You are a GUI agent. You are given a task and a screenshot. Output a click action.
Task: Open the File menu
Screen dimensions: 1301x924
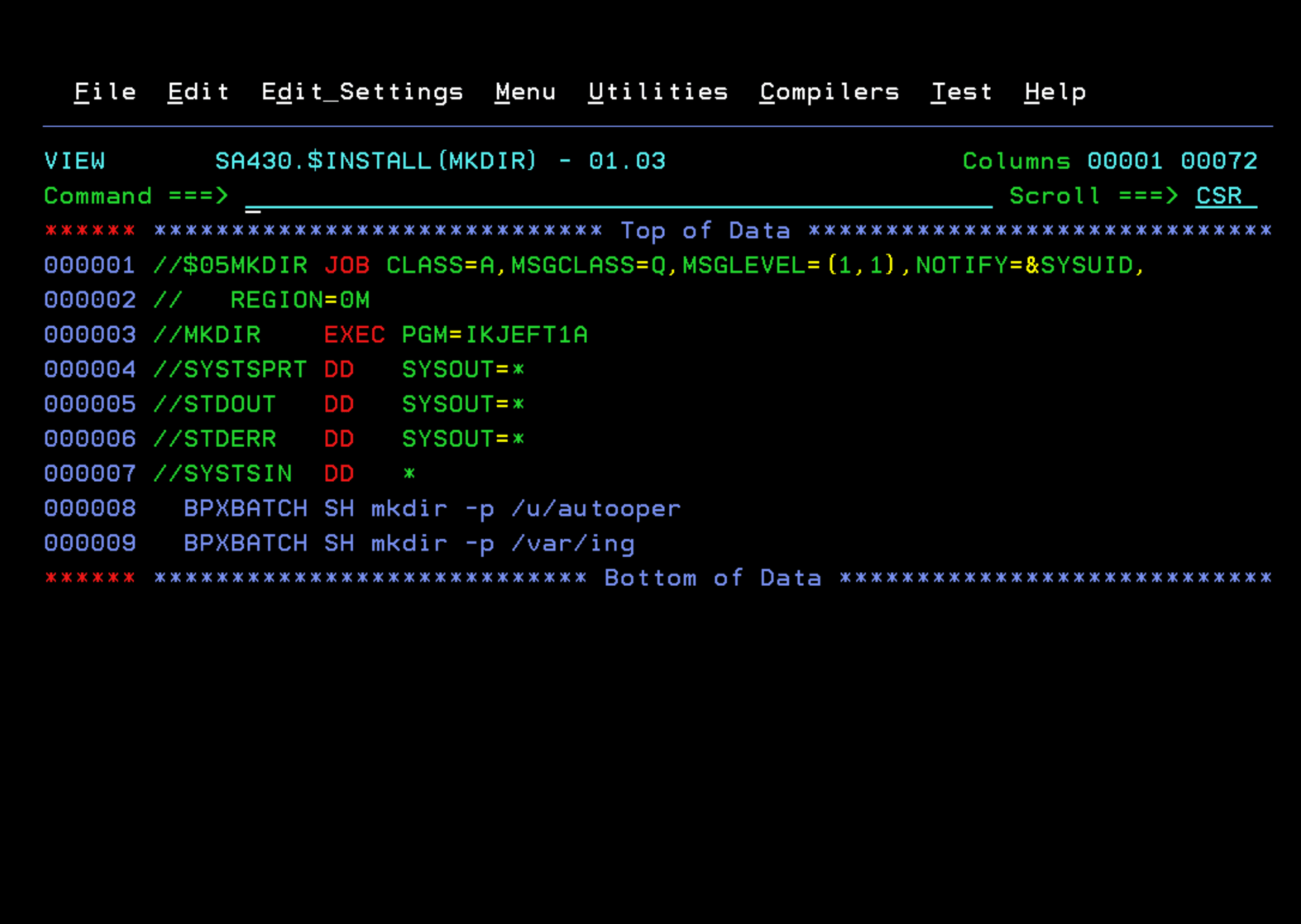point(104,92)
